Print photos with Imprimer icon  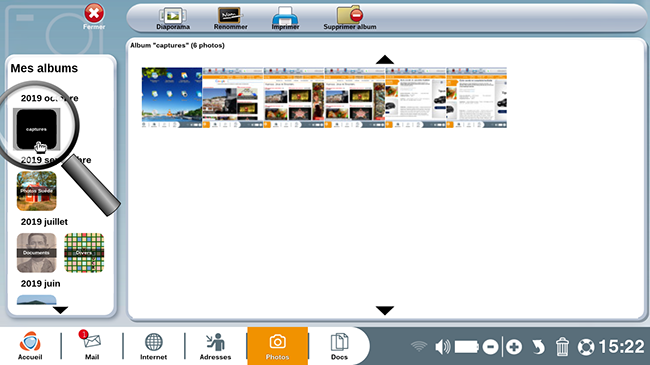click(x=285, y=18)
